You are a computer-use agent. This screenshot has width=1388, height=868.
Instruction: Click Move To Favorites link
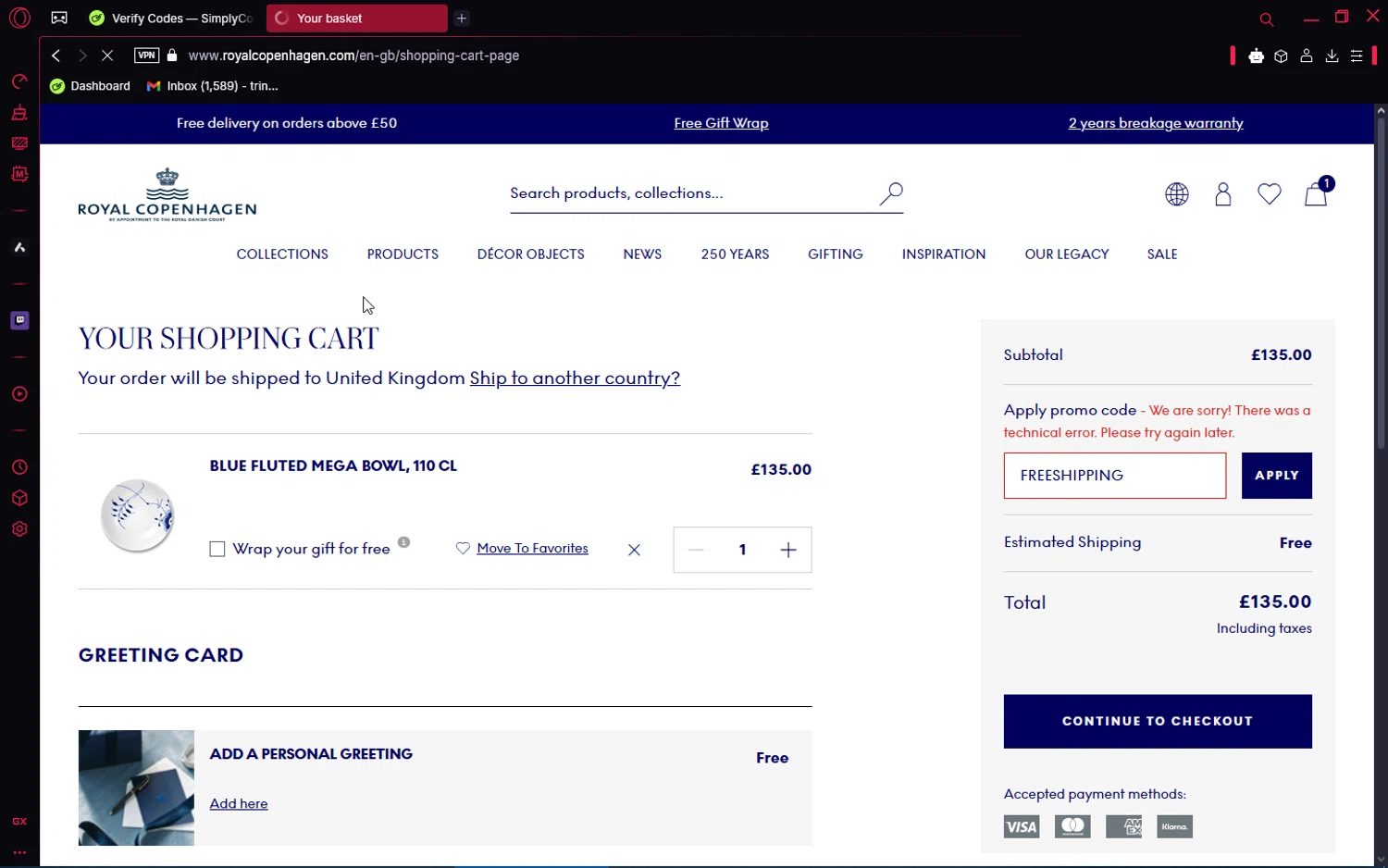click(x=532, y=549)
